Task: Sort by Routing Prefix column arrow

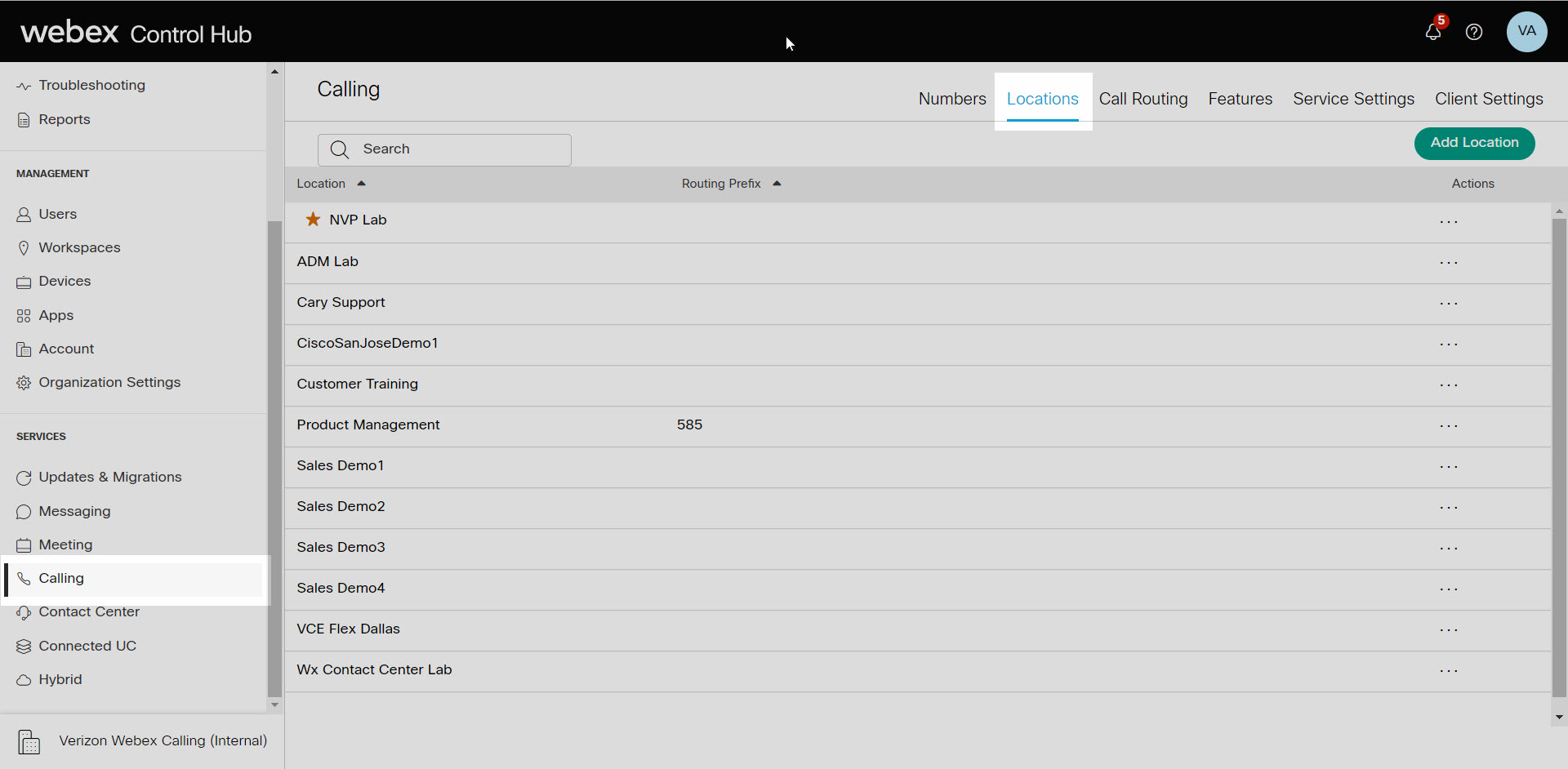Action: tap(777, 184)
